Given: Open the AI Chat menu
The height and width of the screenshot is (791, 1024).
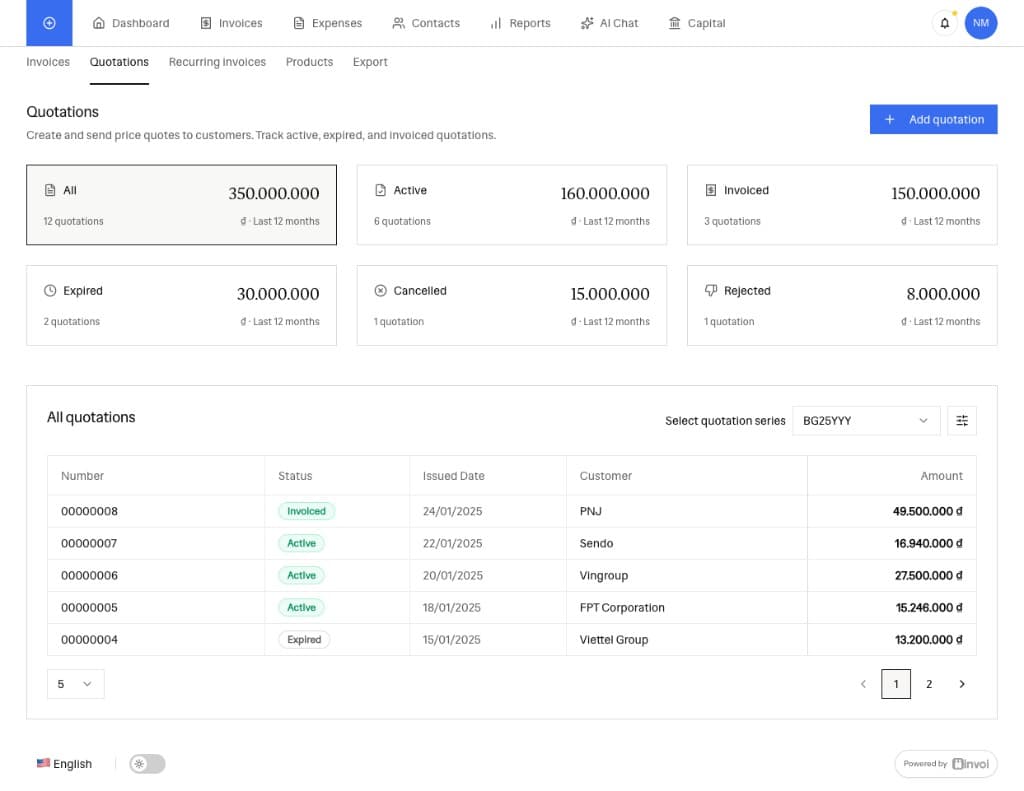Looking at the screenshot, I should pyautogui.click(x=609, y=23).
